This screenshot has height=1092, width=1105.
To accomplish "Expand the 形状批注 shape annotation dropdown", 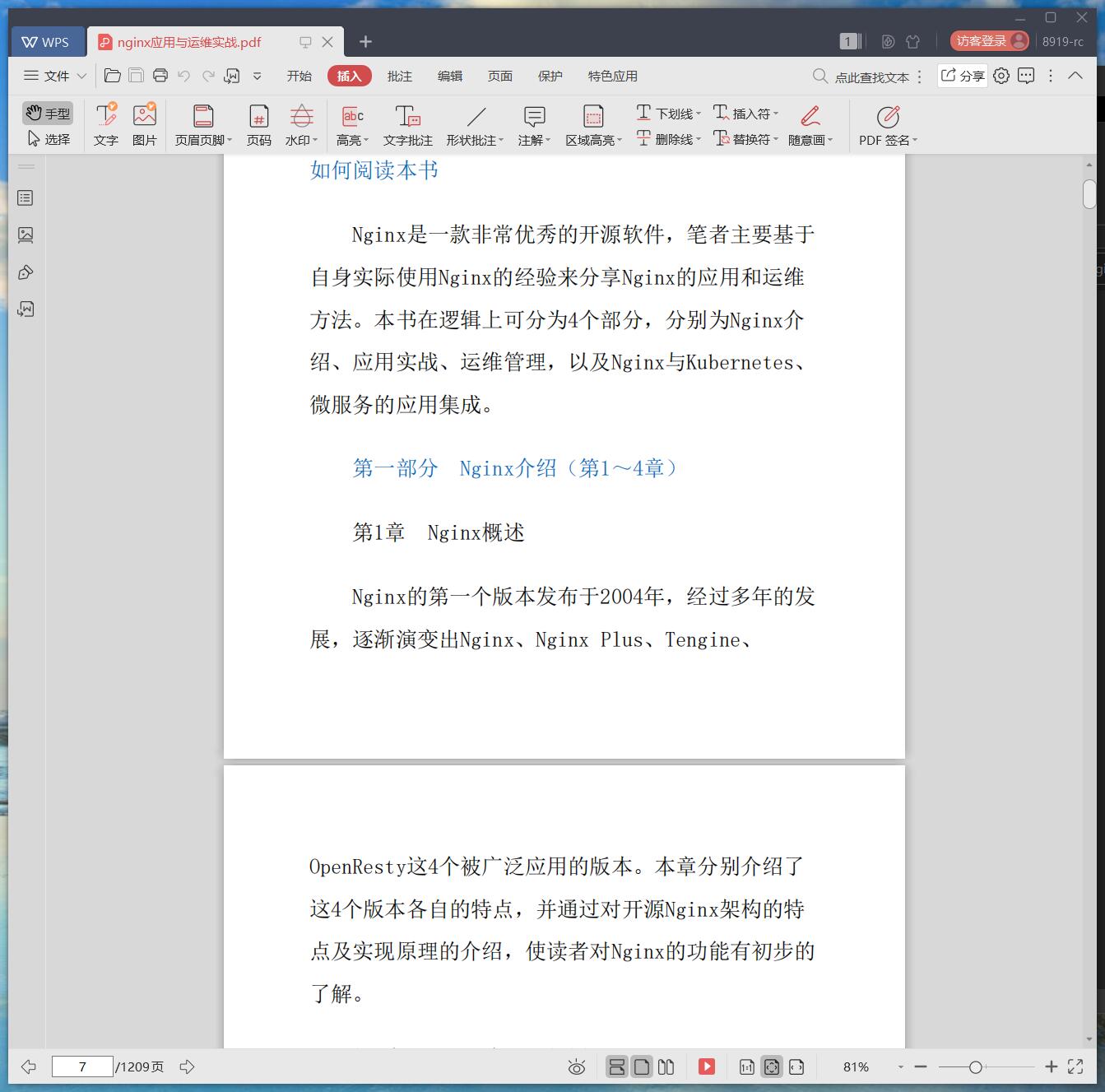I will [x=501, y=141].
